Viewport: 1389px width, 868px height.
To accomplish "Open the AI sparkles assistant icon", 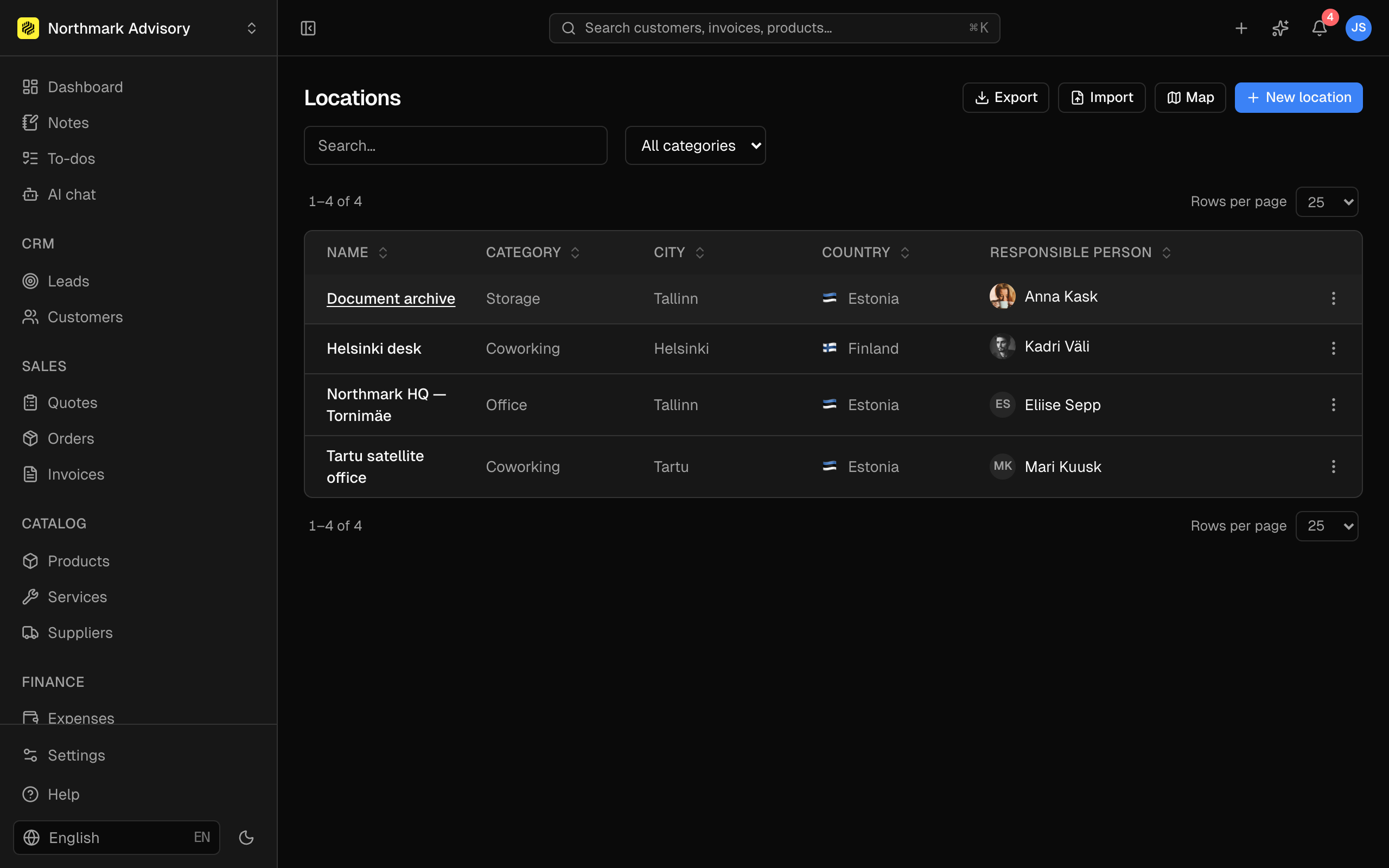I will (x=1280, y=28).
